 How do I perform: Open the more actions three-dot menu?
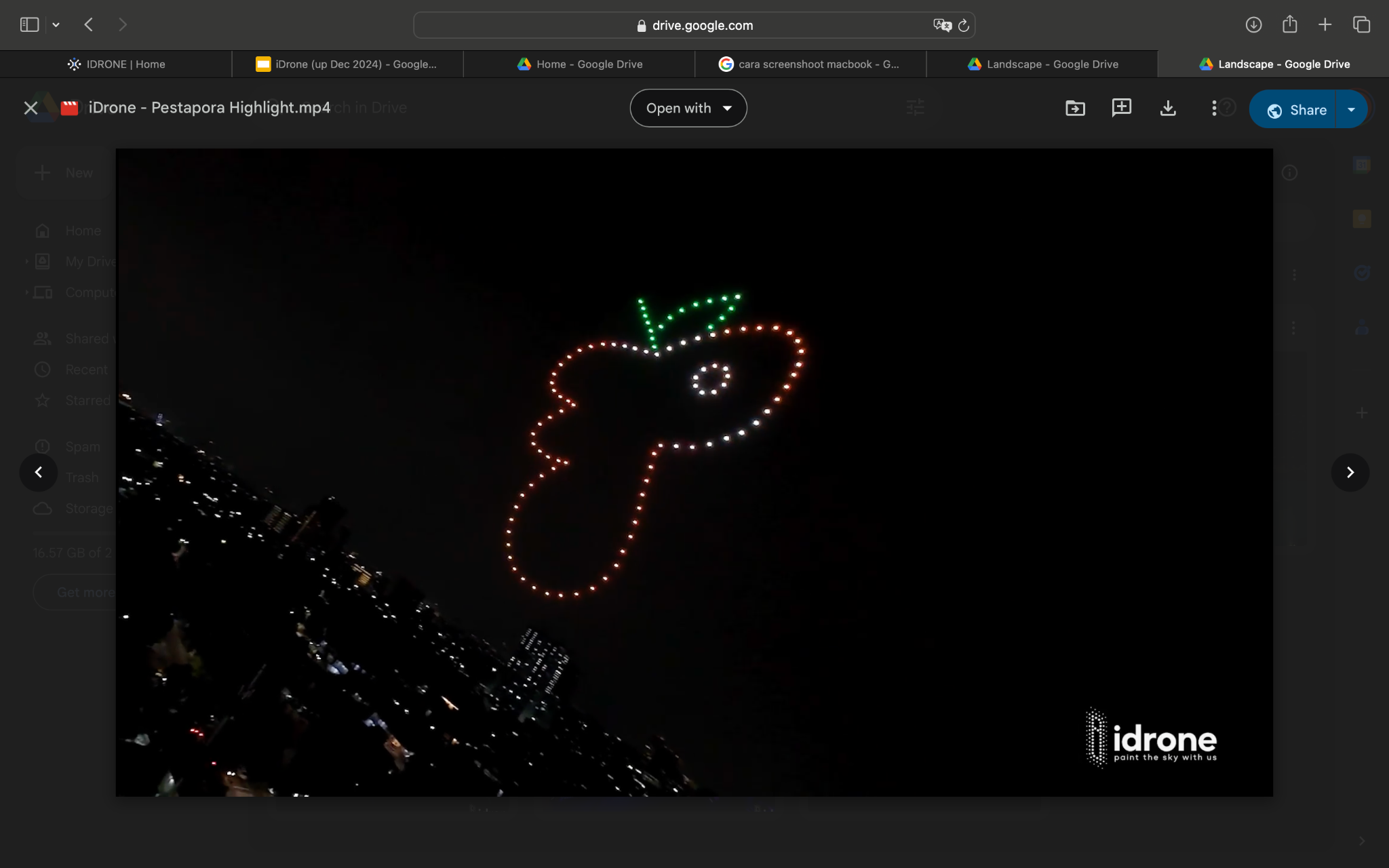[x=1214, y=108]
